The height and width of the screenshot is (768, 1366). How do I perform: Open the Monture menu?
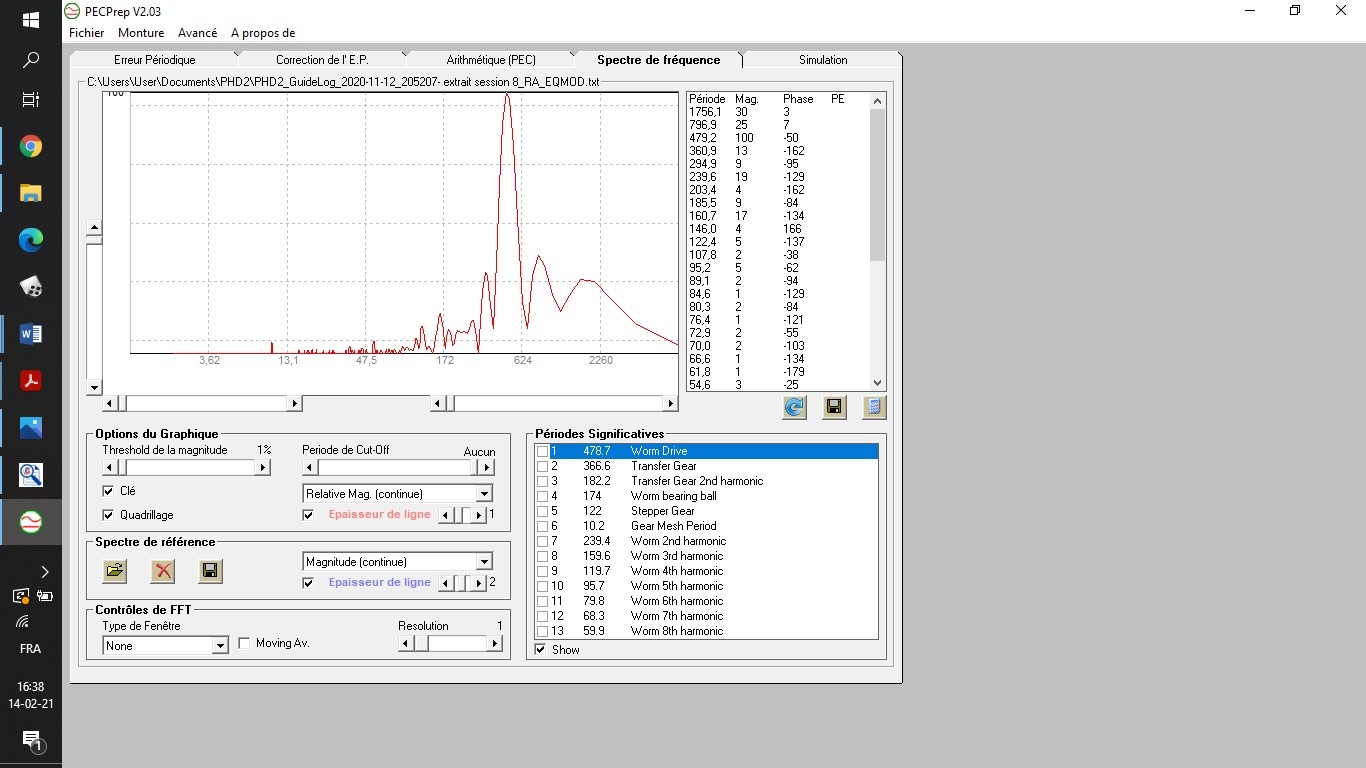tap(141, 33)
